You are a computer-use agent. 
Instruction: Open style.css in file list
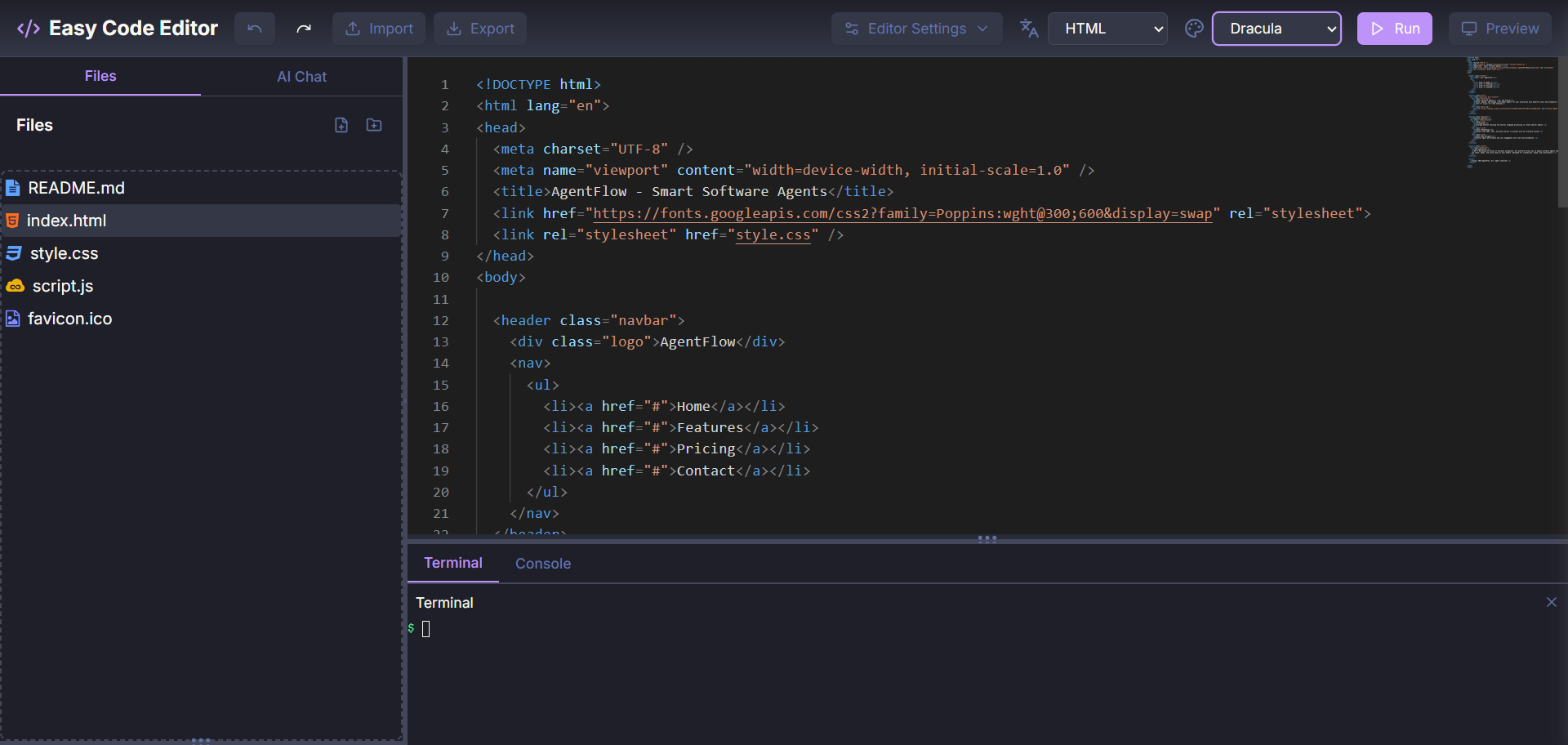pos(201,253)
